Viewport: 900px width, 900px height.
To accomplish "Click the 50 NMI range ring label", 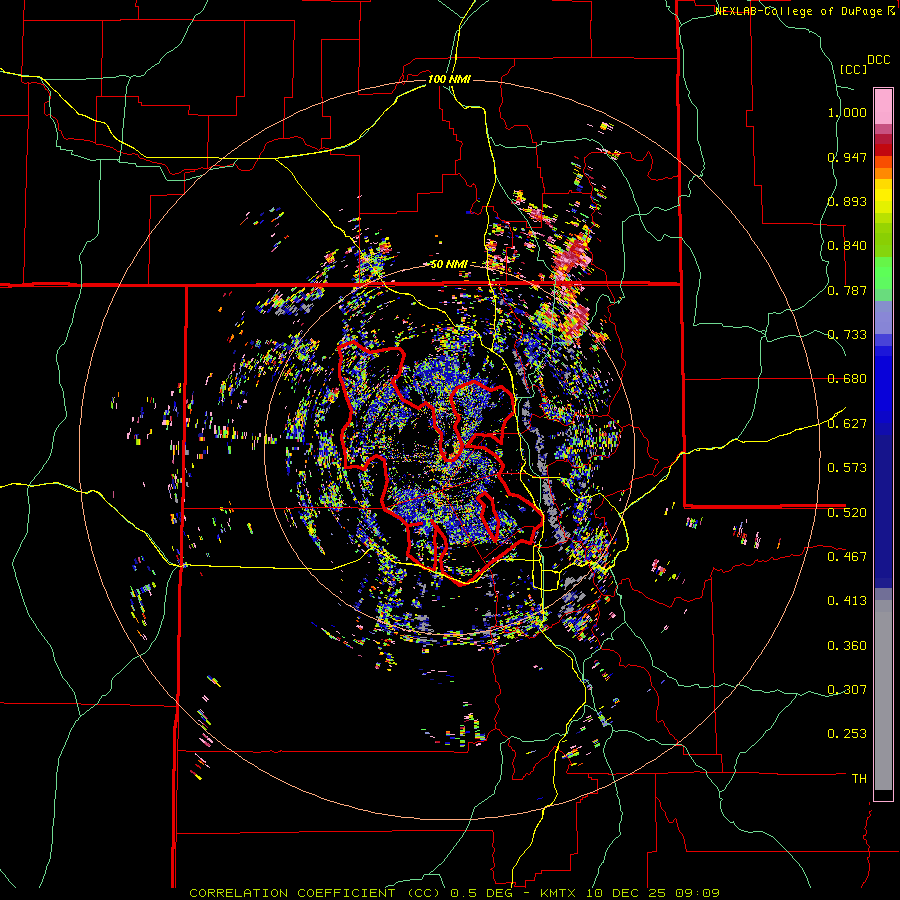I will [x=449, y=264].
